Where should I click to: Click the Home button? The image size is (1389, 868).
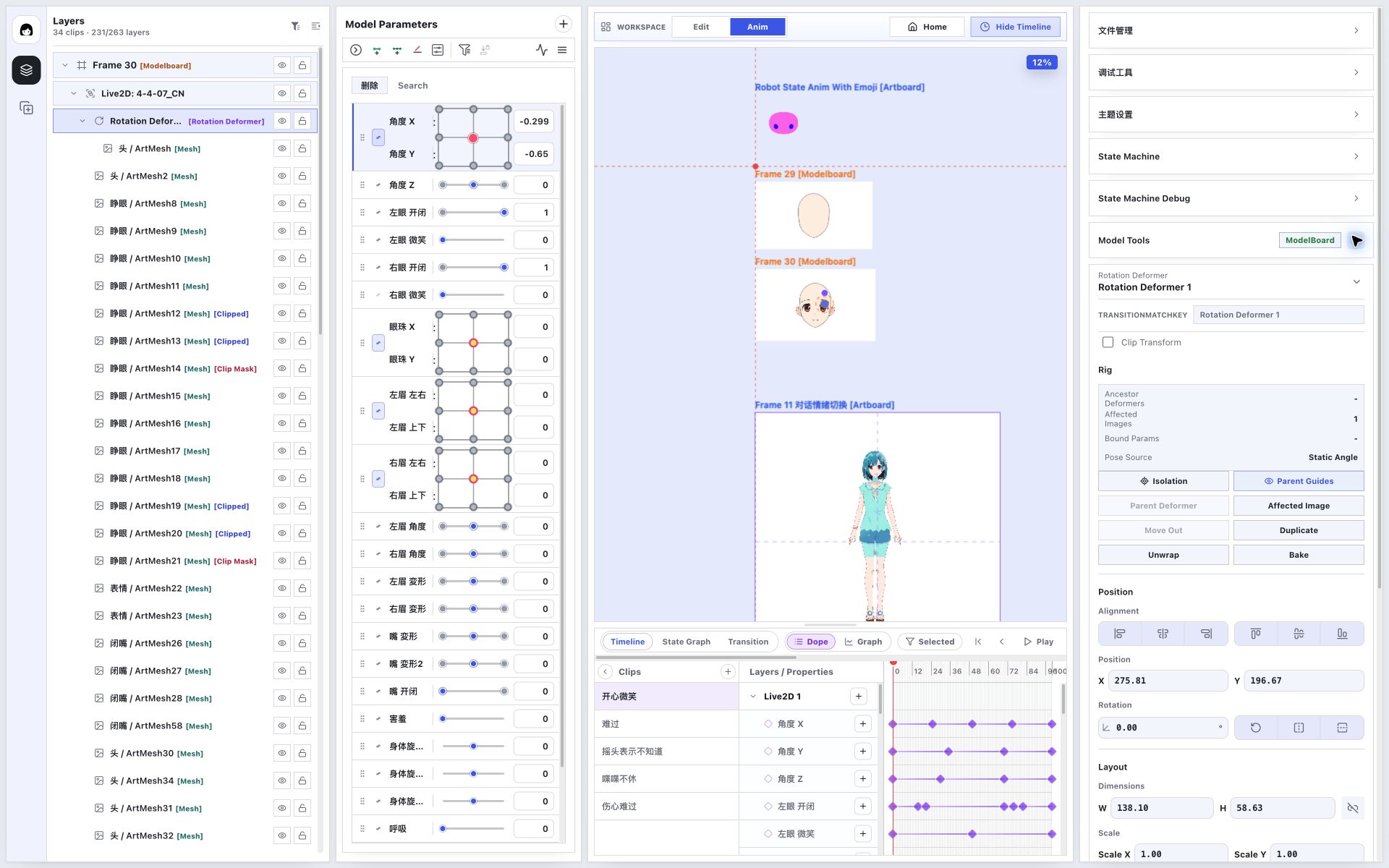927,27
